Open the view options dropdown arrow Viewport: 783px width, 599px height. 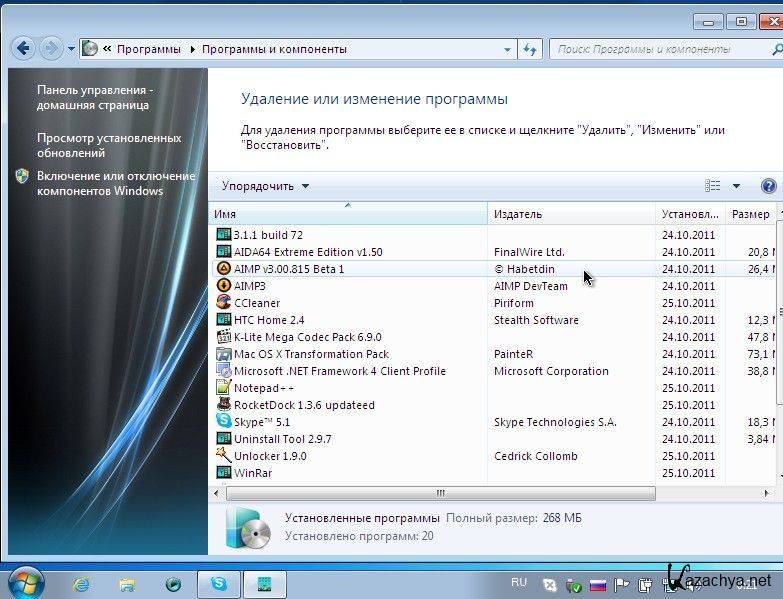click(x=736, y=186)
